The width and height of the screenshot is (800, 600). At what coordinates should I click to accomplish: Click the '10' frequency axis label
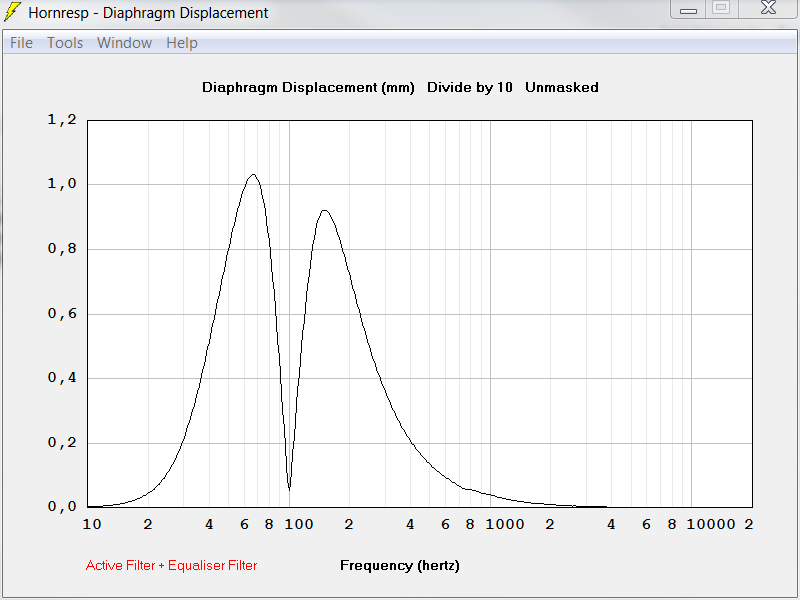pyautogui.click(x=92, y=524)
